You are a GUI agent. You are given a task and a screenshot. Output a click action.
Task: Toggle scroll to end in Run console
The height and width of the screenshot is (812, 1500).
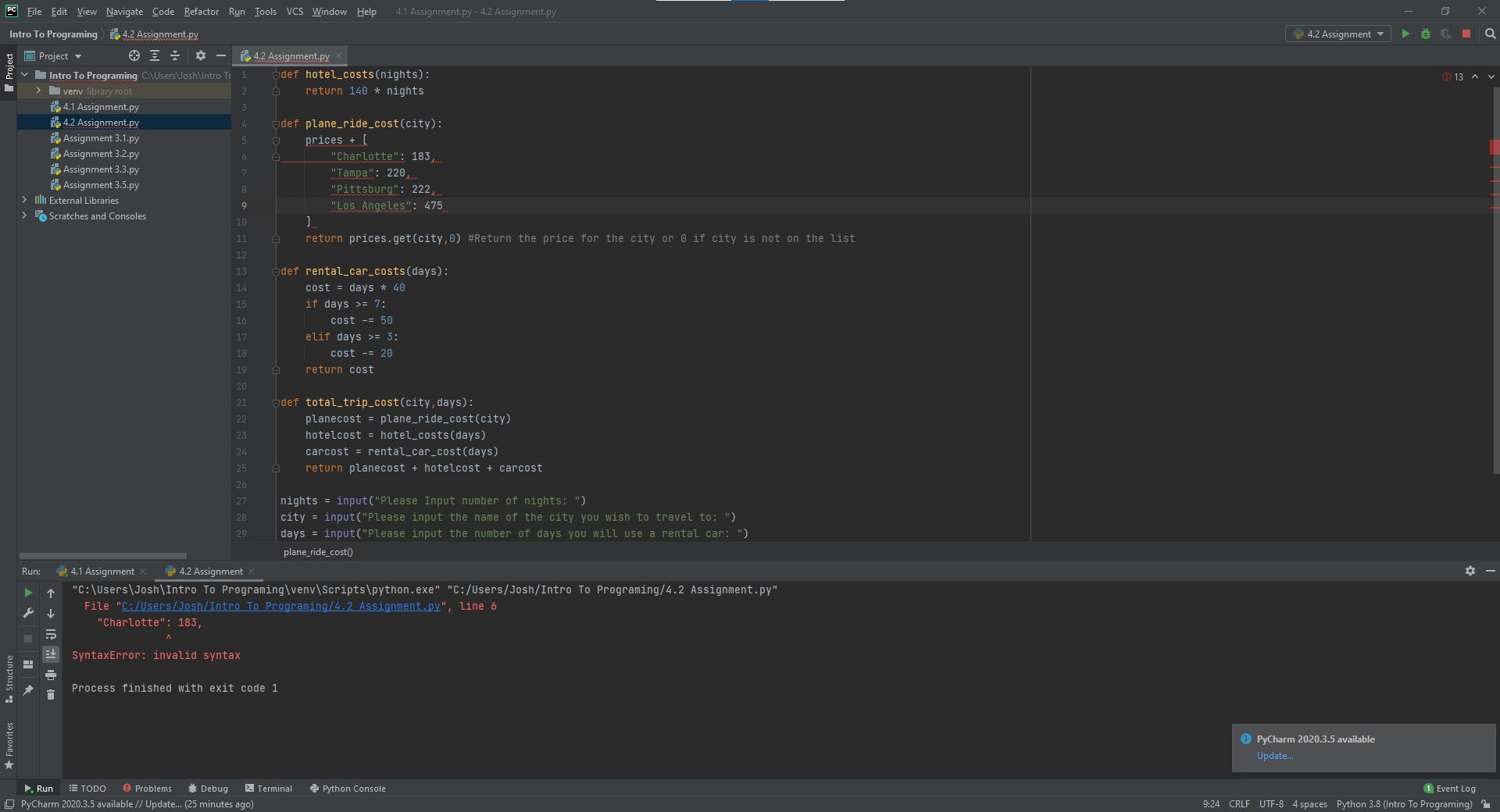click(51, 654)
